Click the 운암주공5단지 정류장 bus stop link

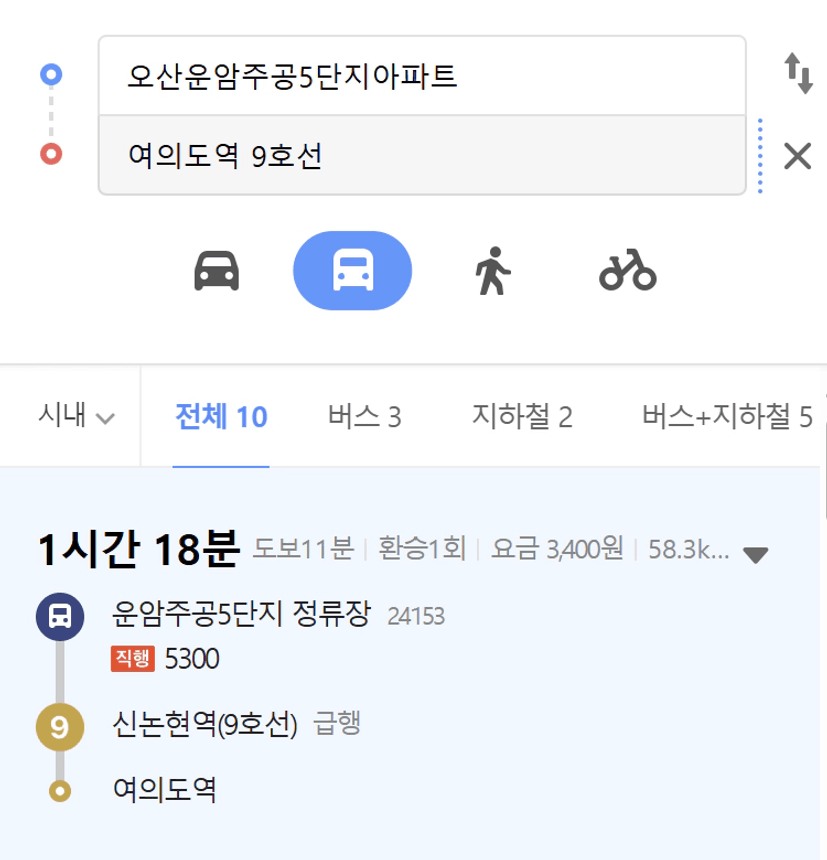coord(242,614)
